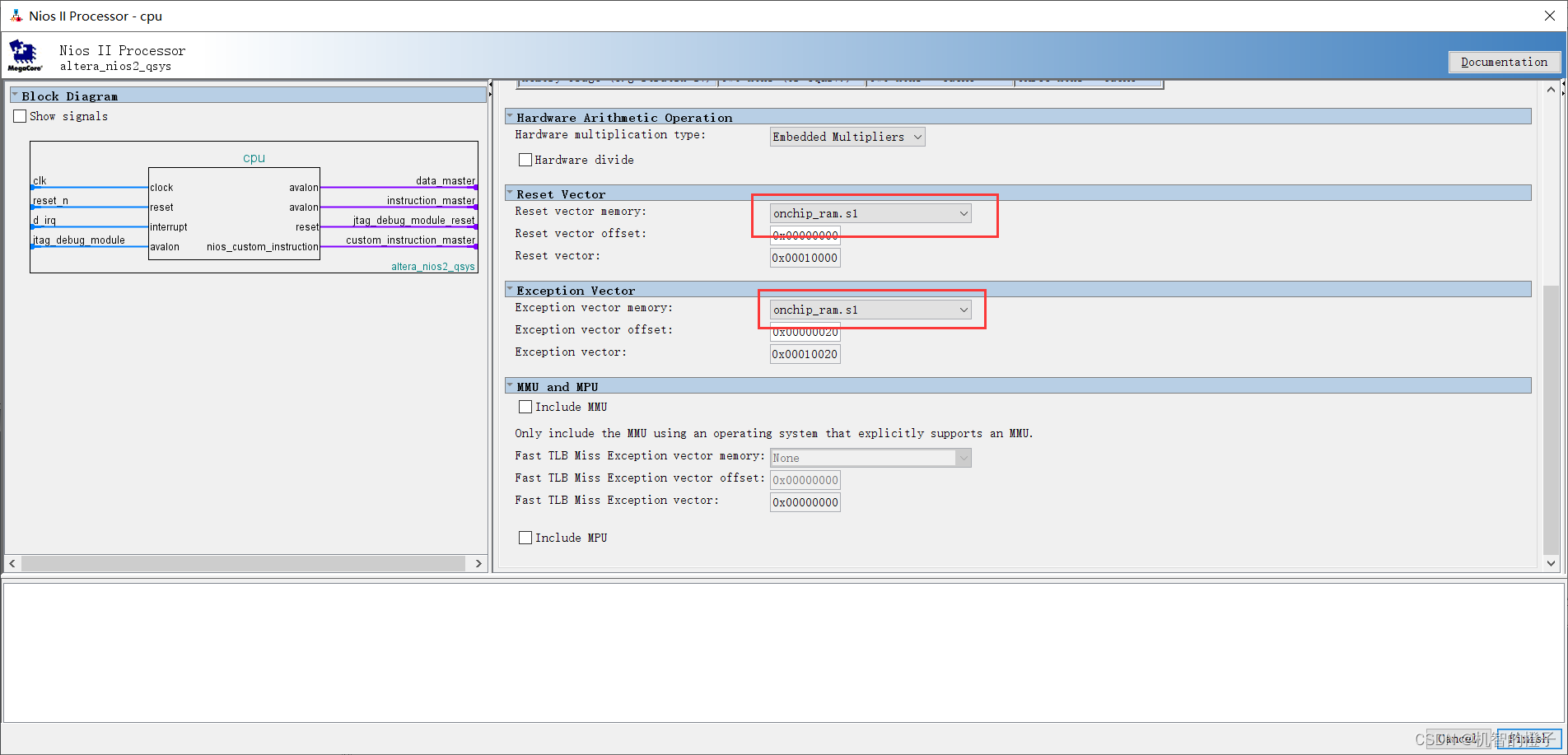Viewport: 1568px width, 755px height.
Task: Click the Finish button
Action: [x=1528, y=739]
